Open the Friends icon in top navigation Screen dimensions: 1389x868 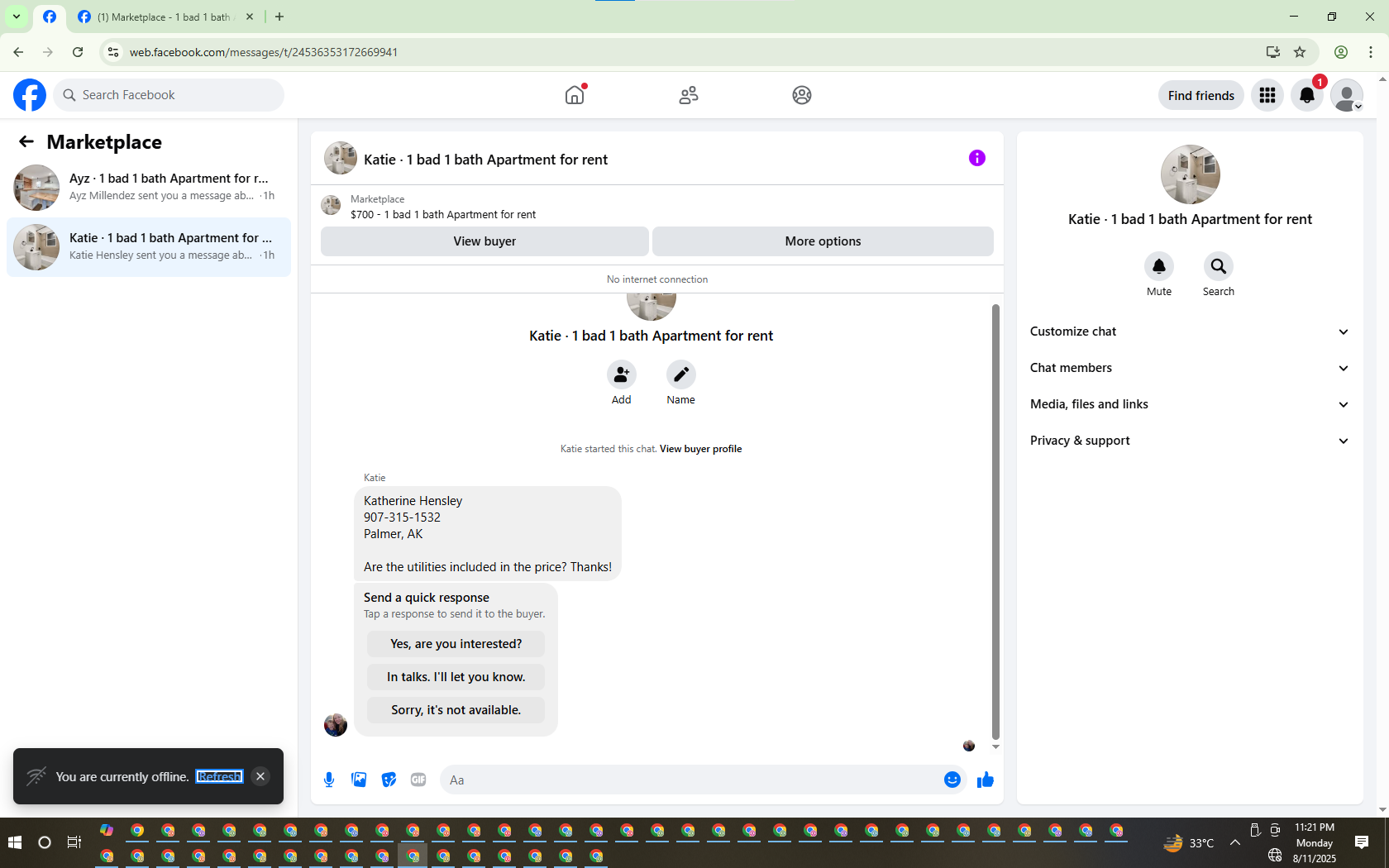(689, 95)
